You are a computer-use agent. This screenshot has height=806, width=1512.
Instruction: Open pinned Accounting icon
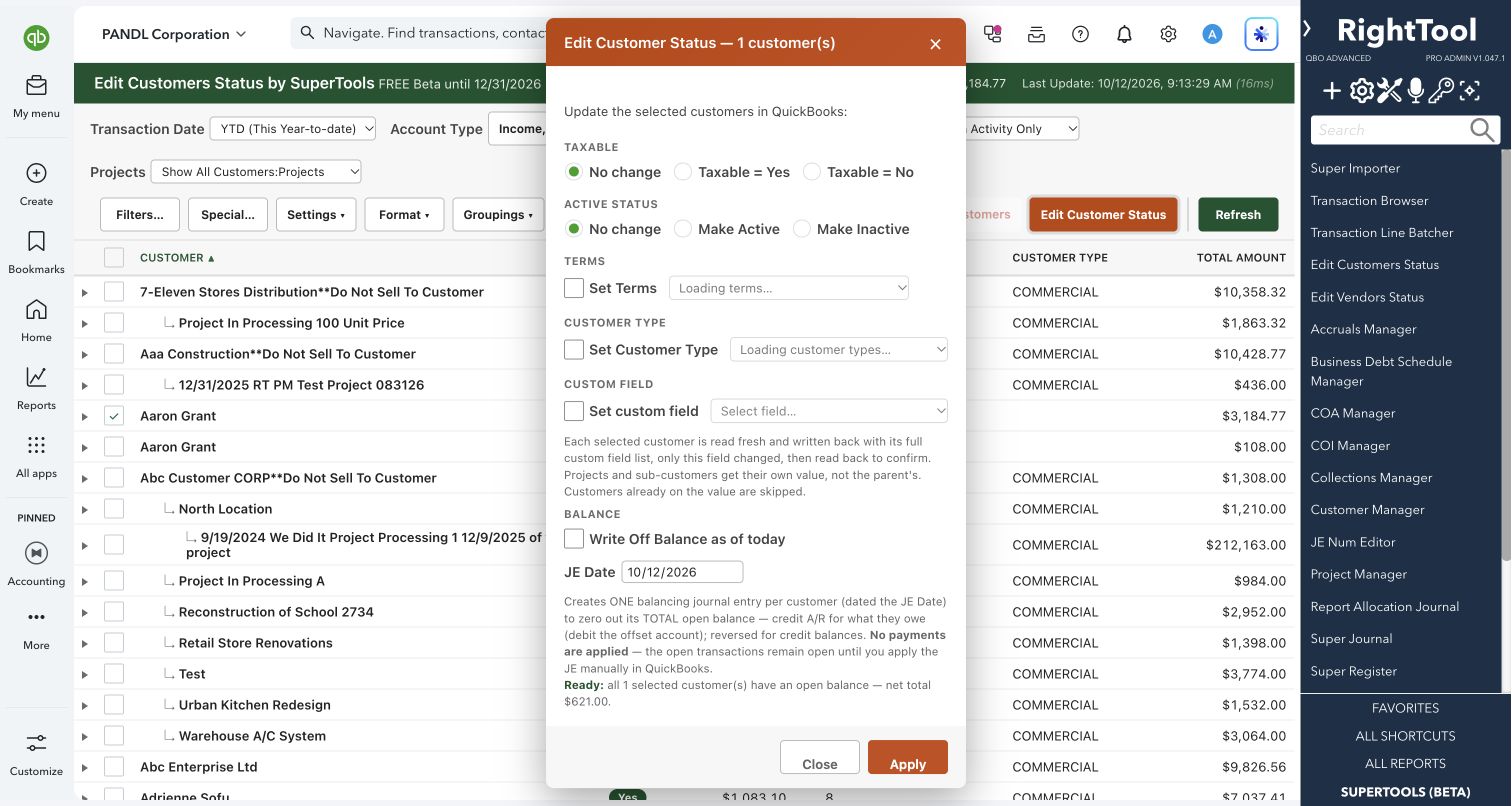click(x=36, y=552)
